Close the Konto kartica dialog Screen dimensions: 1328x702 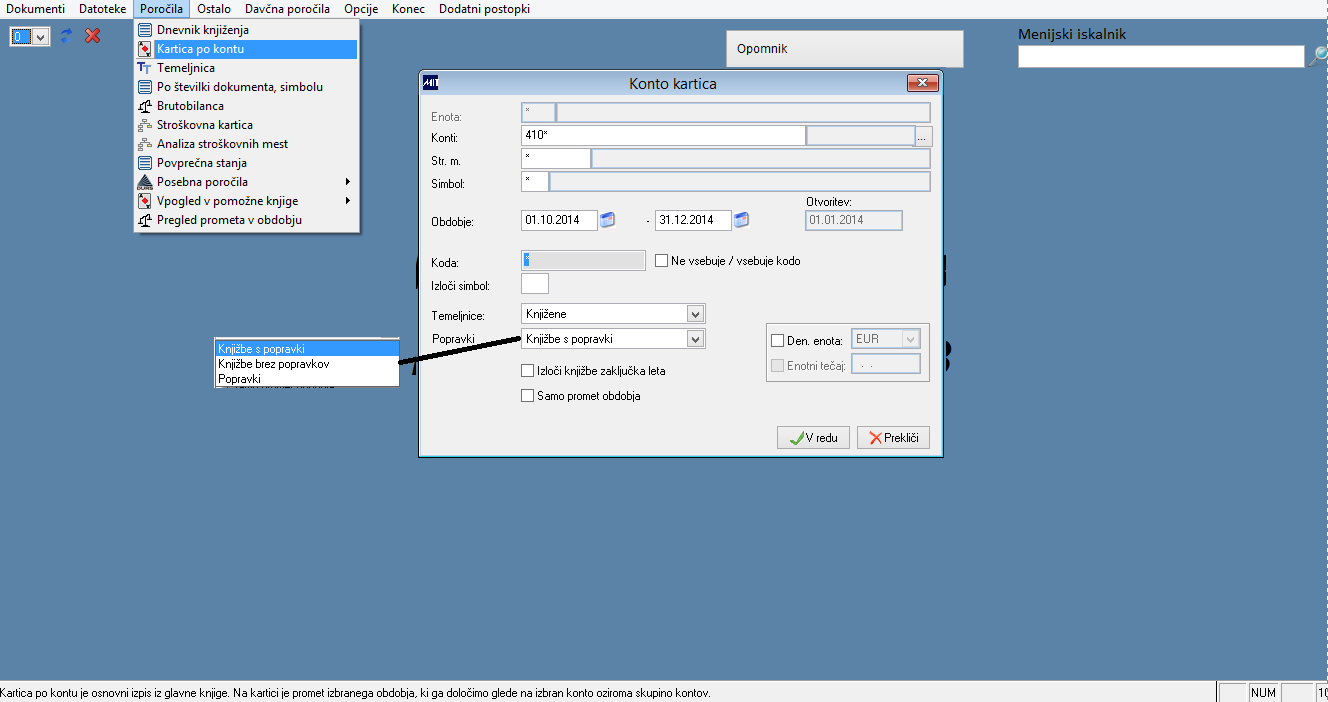(921, 84)
